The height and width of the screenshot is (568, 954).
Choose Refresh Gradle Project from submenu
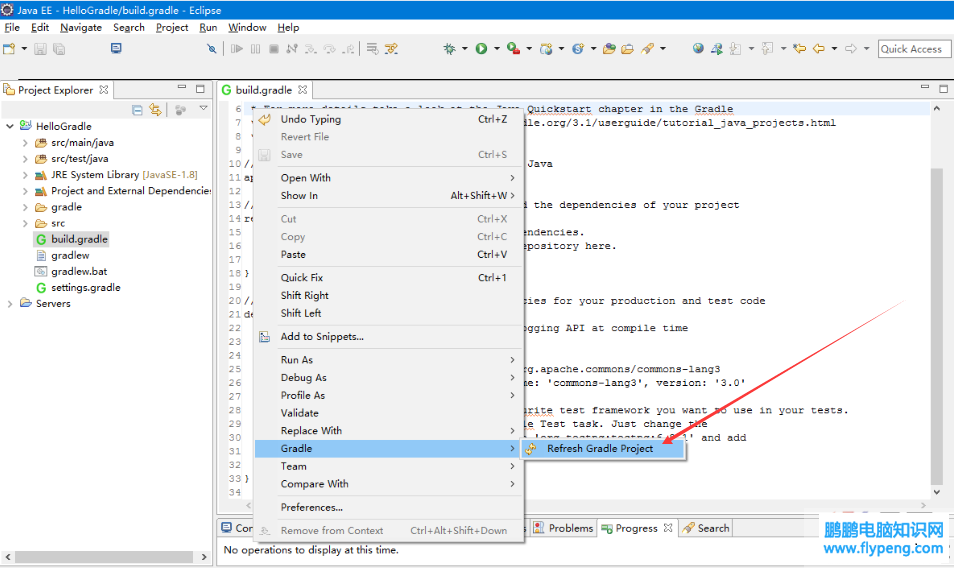[x=604, y=448]
